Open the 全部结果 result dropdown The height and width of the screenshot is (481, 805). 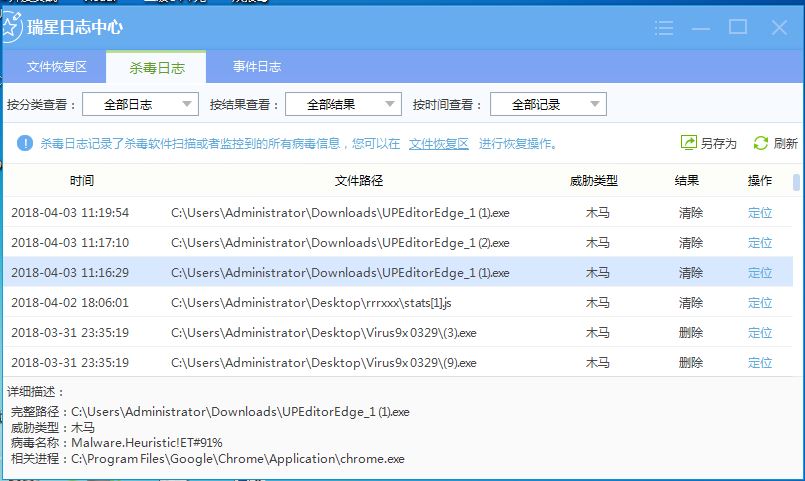tap(343, 104)
